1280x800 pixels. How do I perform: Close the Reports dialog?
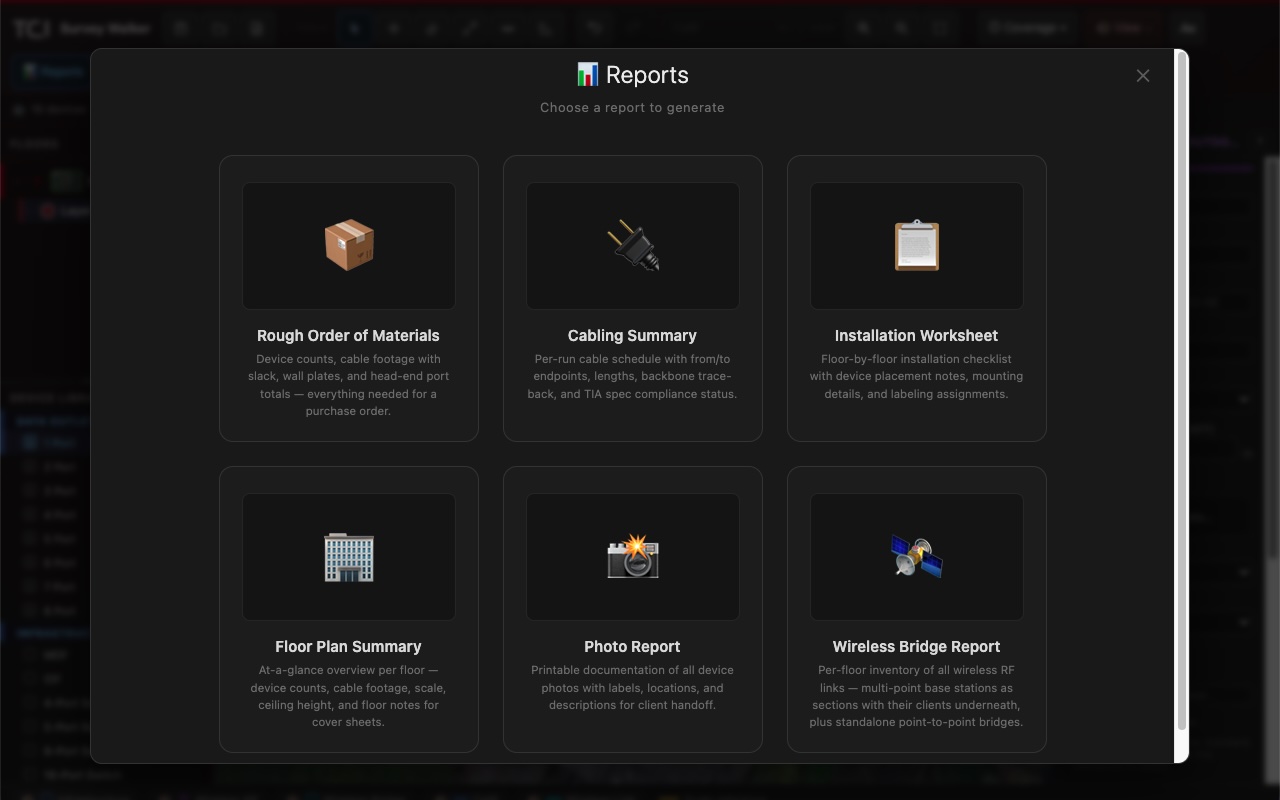[x=1143, y=76]
